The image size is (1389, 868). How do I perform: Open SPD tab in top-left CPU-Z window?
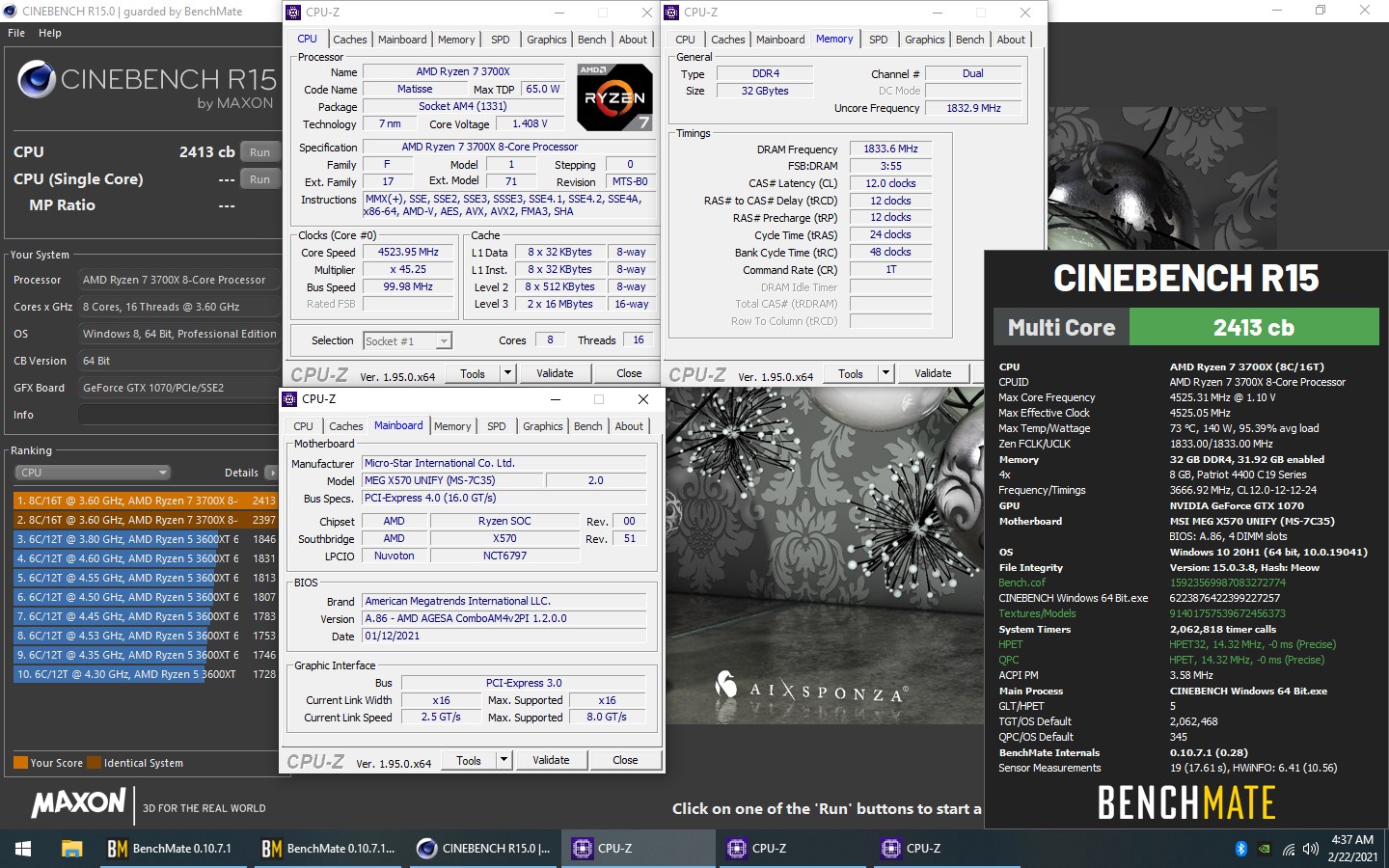click(500, 40)
